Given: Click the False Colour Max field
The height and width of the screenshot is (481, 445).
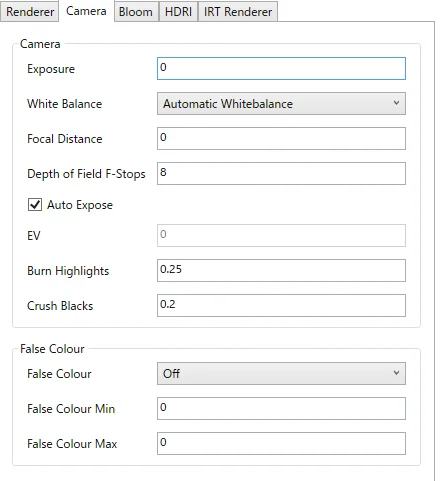Looking at the screenshot, I should click(281, 443).
